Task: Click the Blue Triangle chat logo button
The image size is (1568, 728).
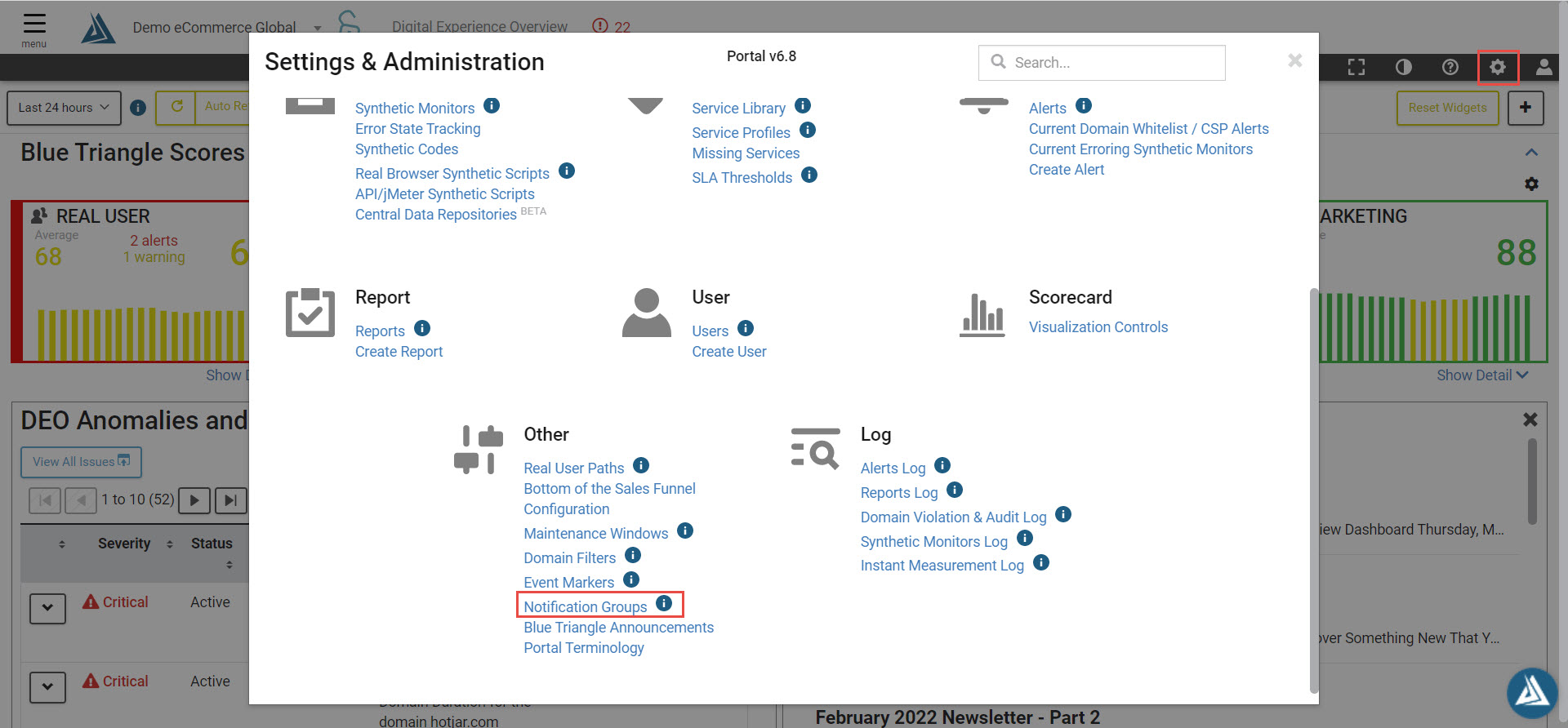Action: pos(1532,694)
